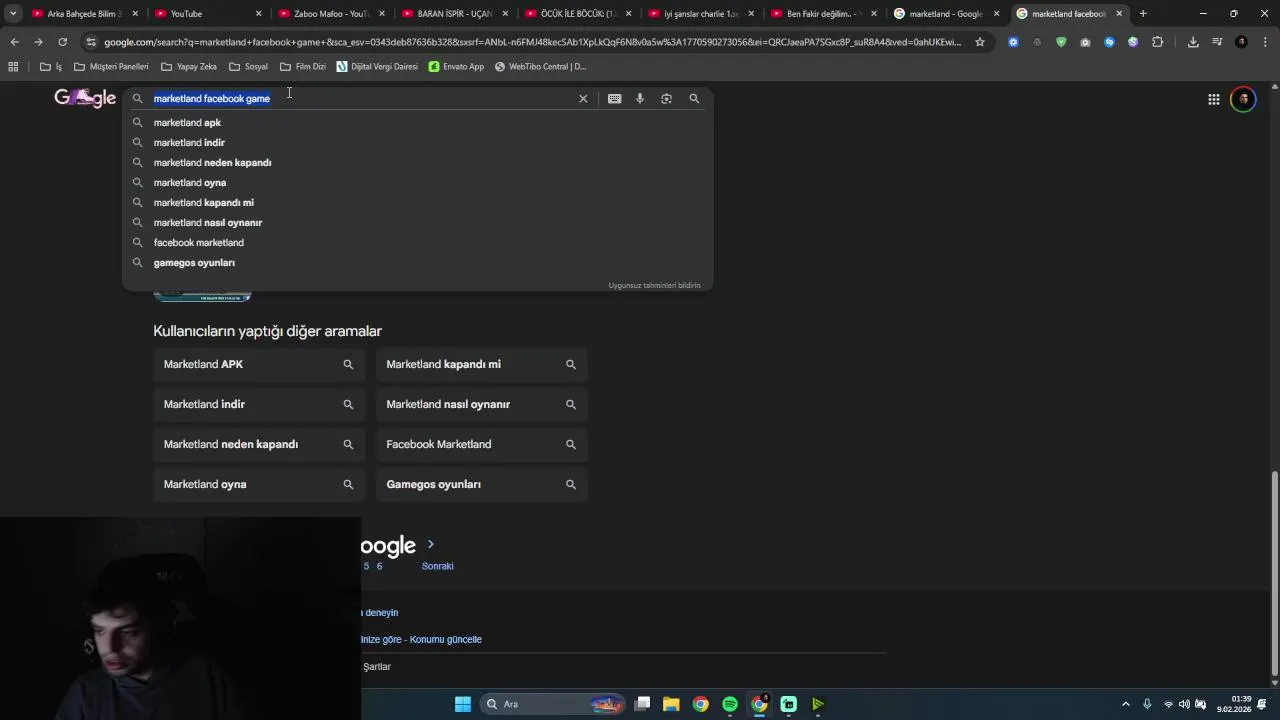This screenshot has height=720, width=1280.
Task: Start voice search with the microphone icon
Action: 640,99
